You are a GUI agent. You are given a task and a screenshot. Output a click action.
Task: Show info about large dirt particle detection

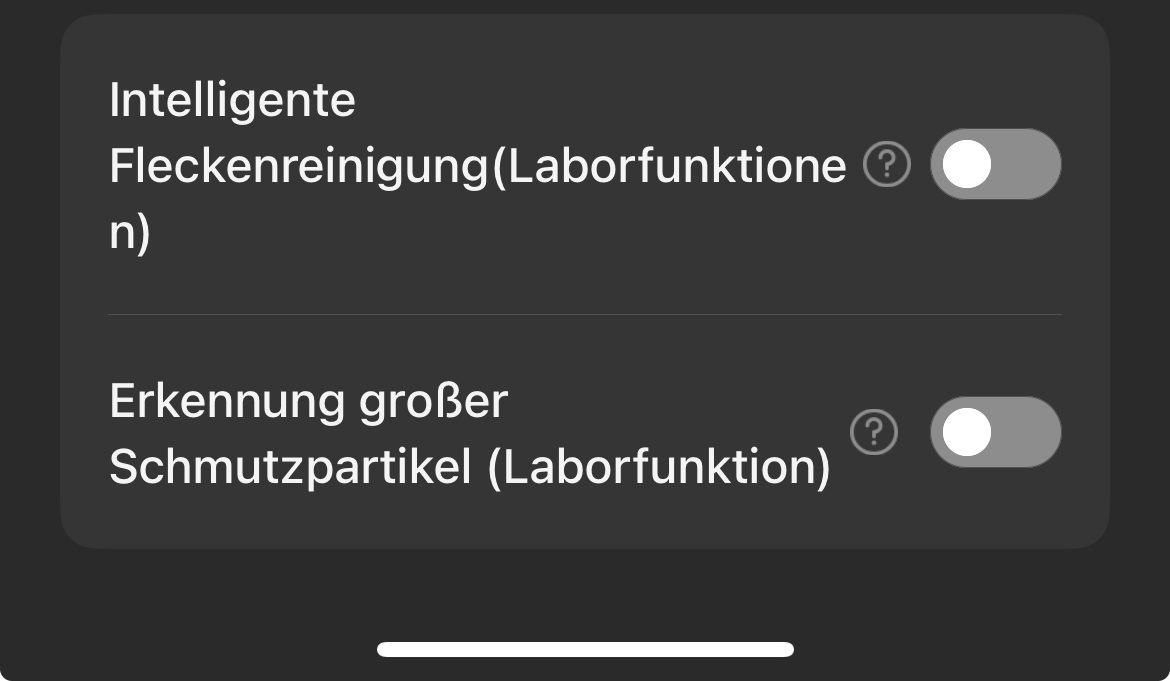874,432
